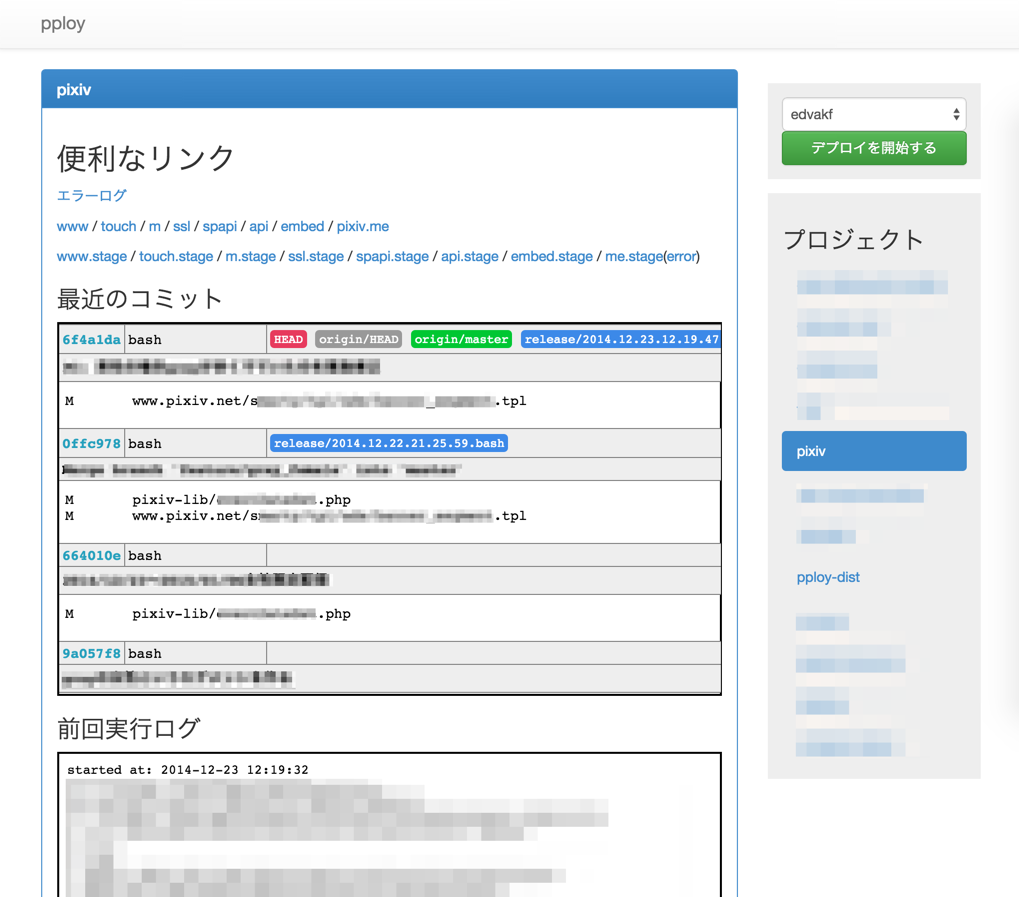
Task: Click the red HEAD tag
Action: 289,339
